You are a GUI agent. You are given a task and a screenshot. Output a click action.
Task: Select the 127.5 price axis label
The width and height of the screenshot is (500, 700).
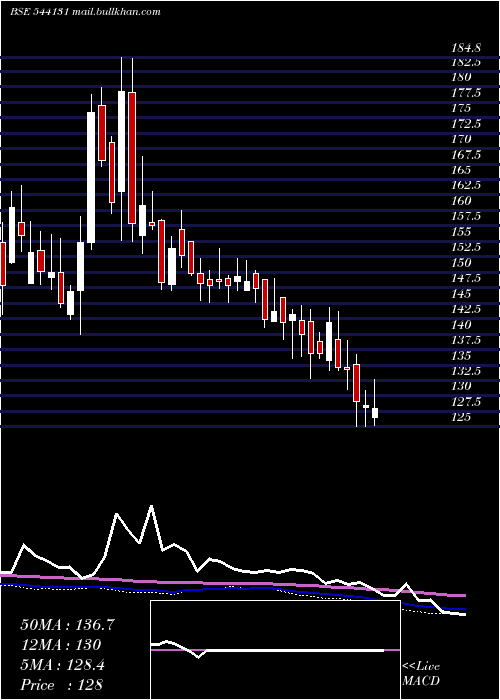coord(466,402)
